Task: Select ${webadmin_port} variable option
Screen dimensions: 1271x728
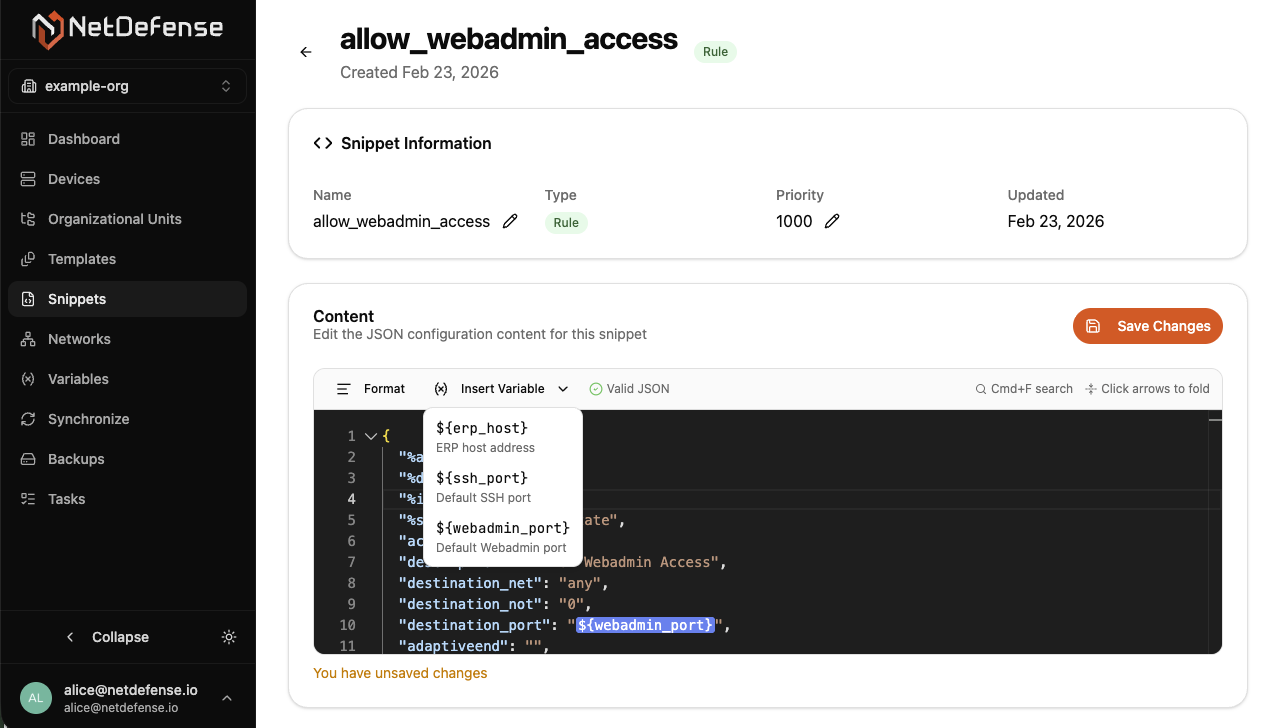Action: 502,537
